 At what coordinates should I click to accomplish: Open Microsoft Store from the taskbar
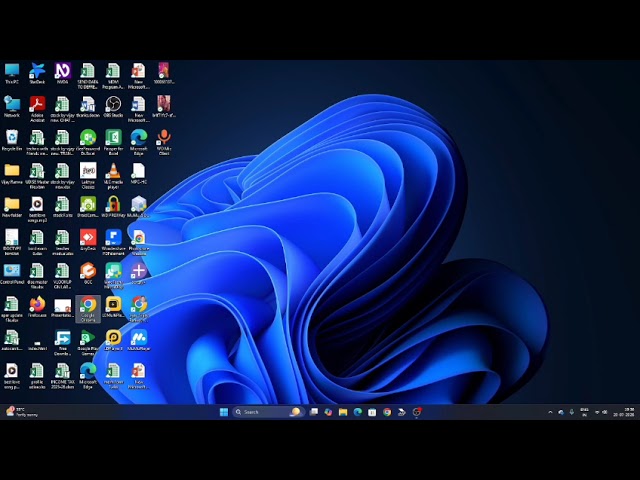(372, 412)
